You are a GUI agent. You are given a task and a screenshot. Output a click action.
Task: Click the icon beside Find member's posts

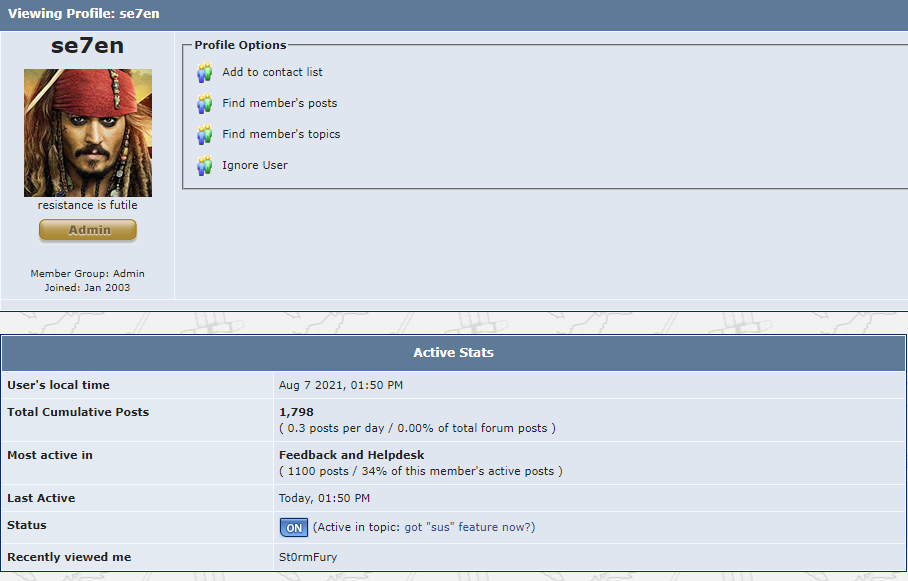pyautogui.click(x=205, y=104)
